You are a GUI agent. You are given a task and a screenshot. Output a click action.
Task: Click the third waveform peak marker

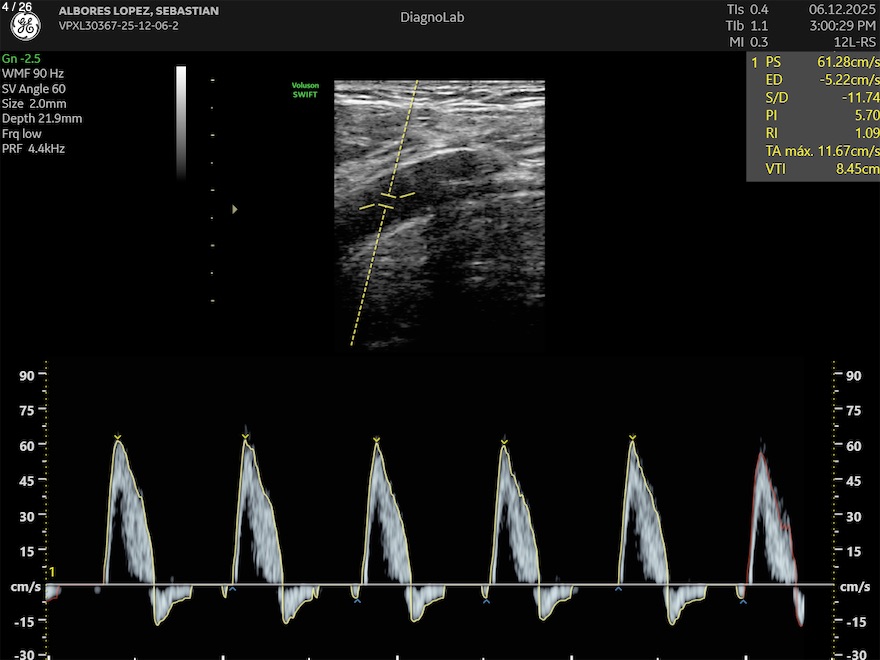point(376,439)
